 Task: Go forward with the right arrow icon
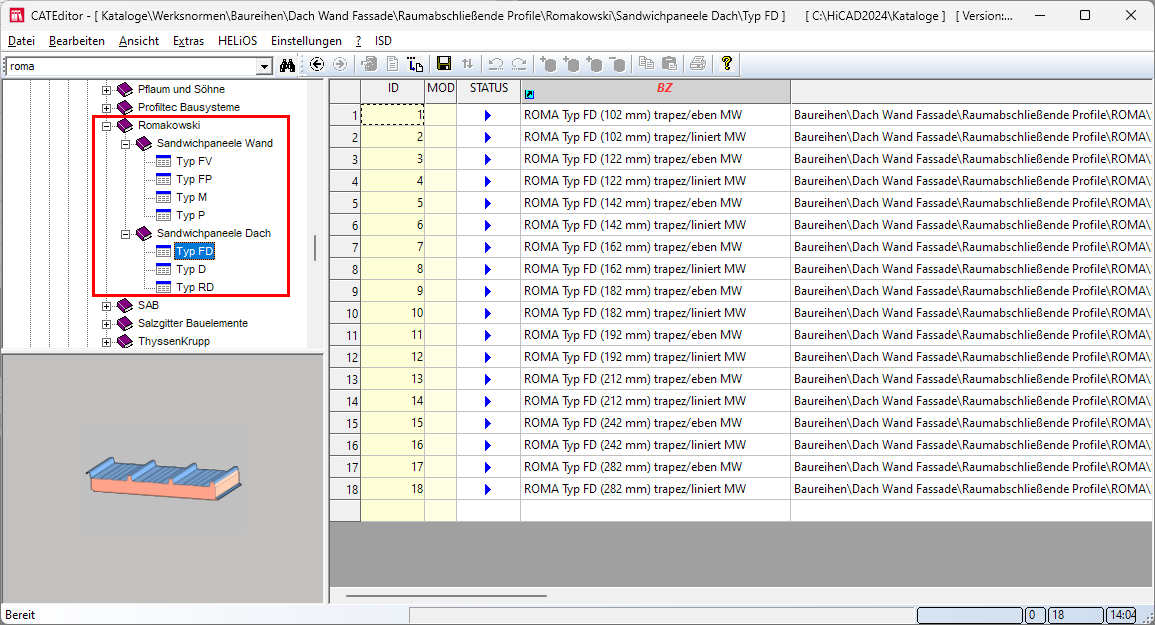coord(340,64)
